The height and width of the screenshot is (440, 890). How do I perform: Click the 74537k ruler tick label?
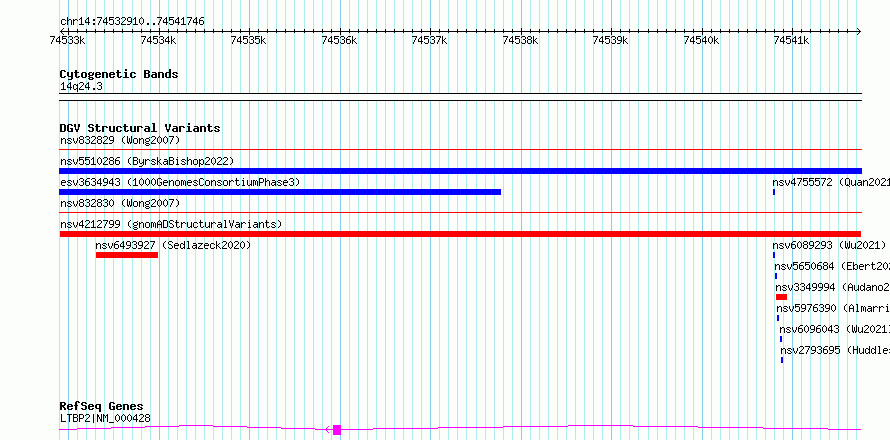430,40
